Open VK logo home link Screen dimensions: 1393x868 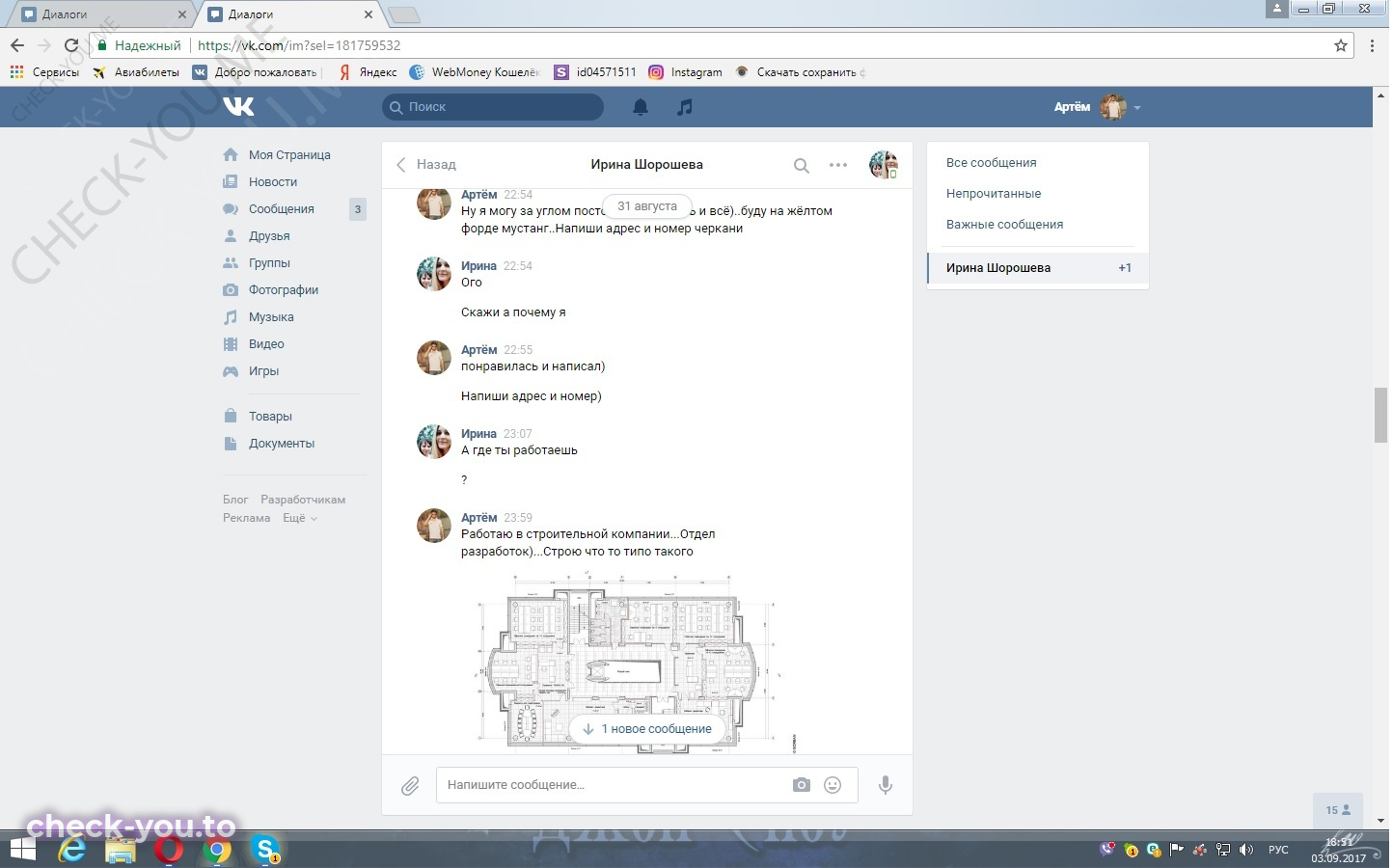[x=238, y=106]
